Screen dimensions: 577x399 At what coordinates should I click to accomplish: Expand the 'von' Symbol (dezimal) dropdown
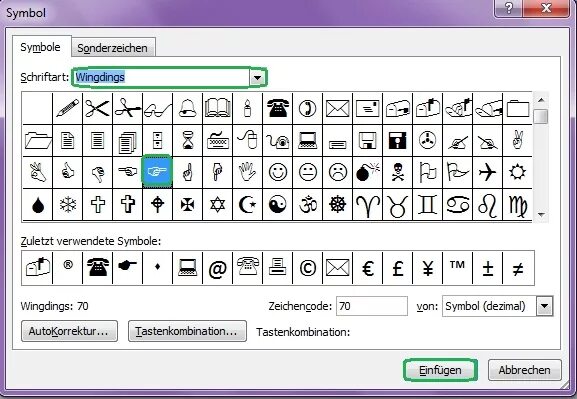pyautogui.click(x=545, y=306)
